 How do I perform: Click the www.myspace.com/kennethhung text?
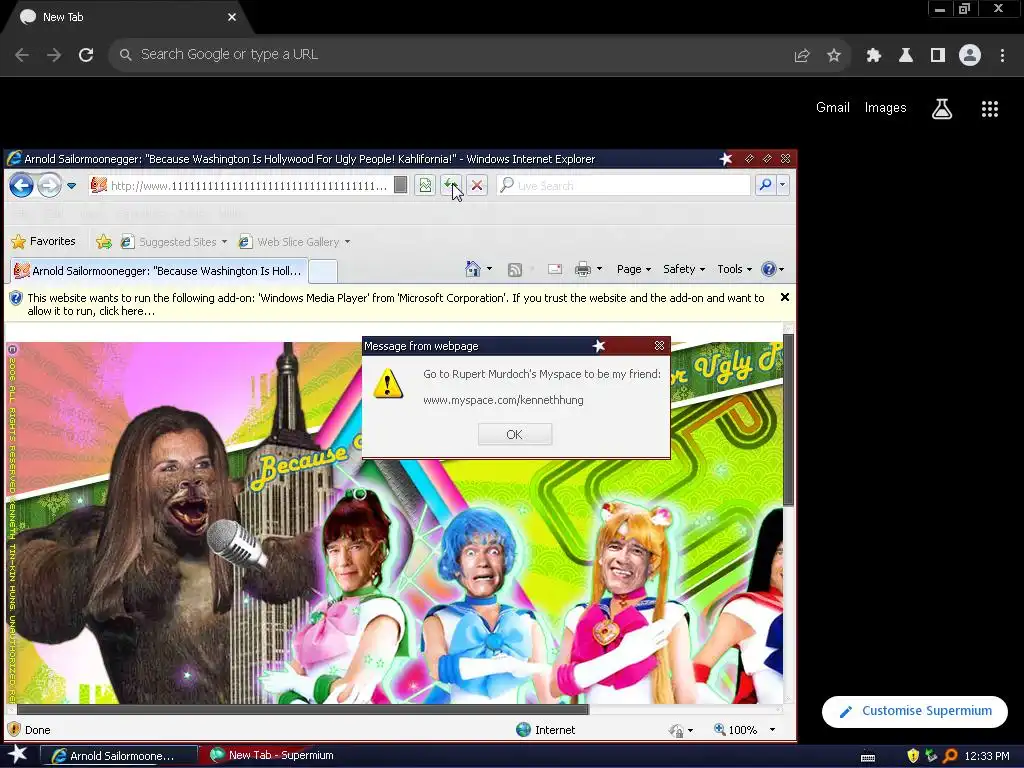coord(503,400)
